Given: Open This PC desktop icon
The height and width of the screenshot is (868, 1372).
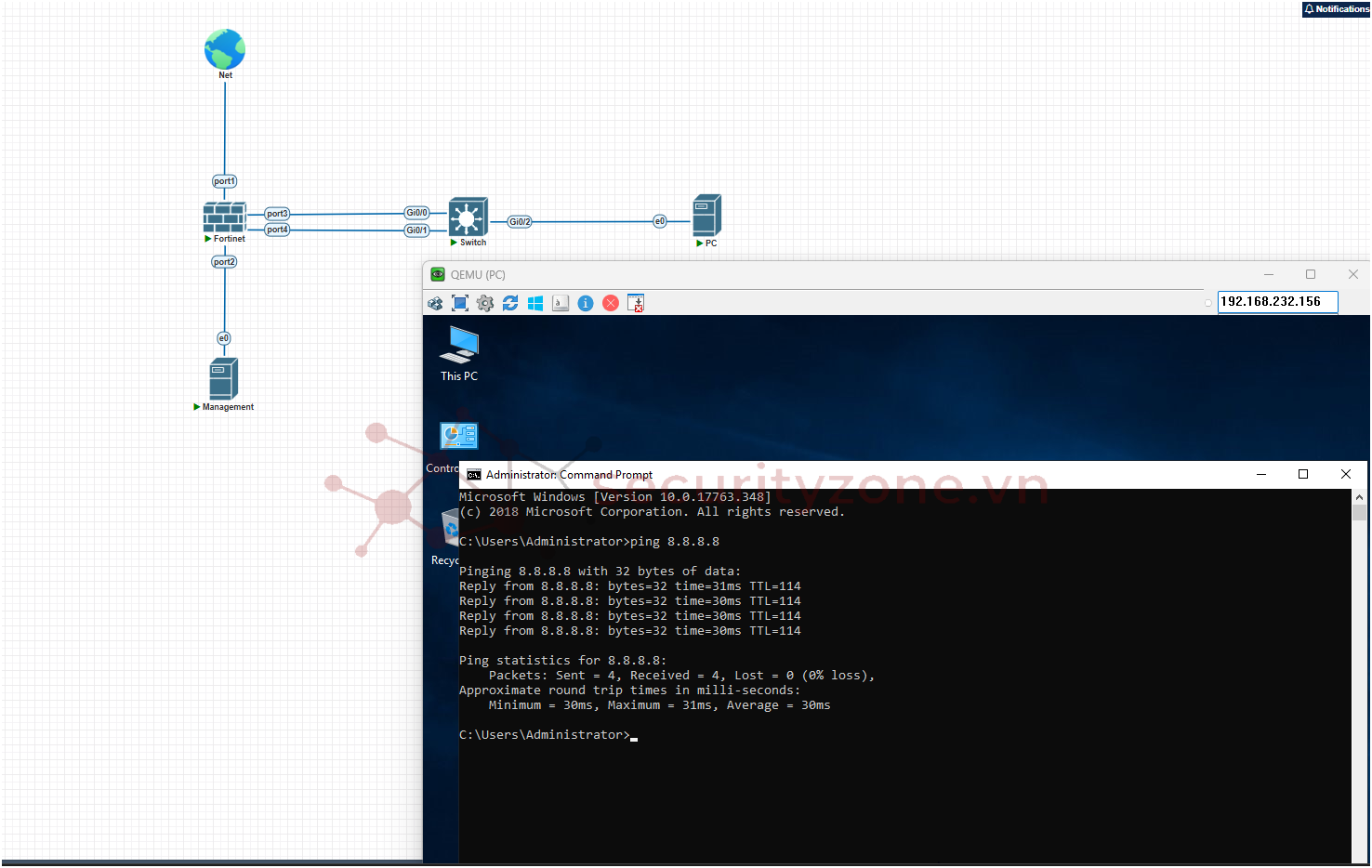Looking at the screenshot, I should point(459,347).
